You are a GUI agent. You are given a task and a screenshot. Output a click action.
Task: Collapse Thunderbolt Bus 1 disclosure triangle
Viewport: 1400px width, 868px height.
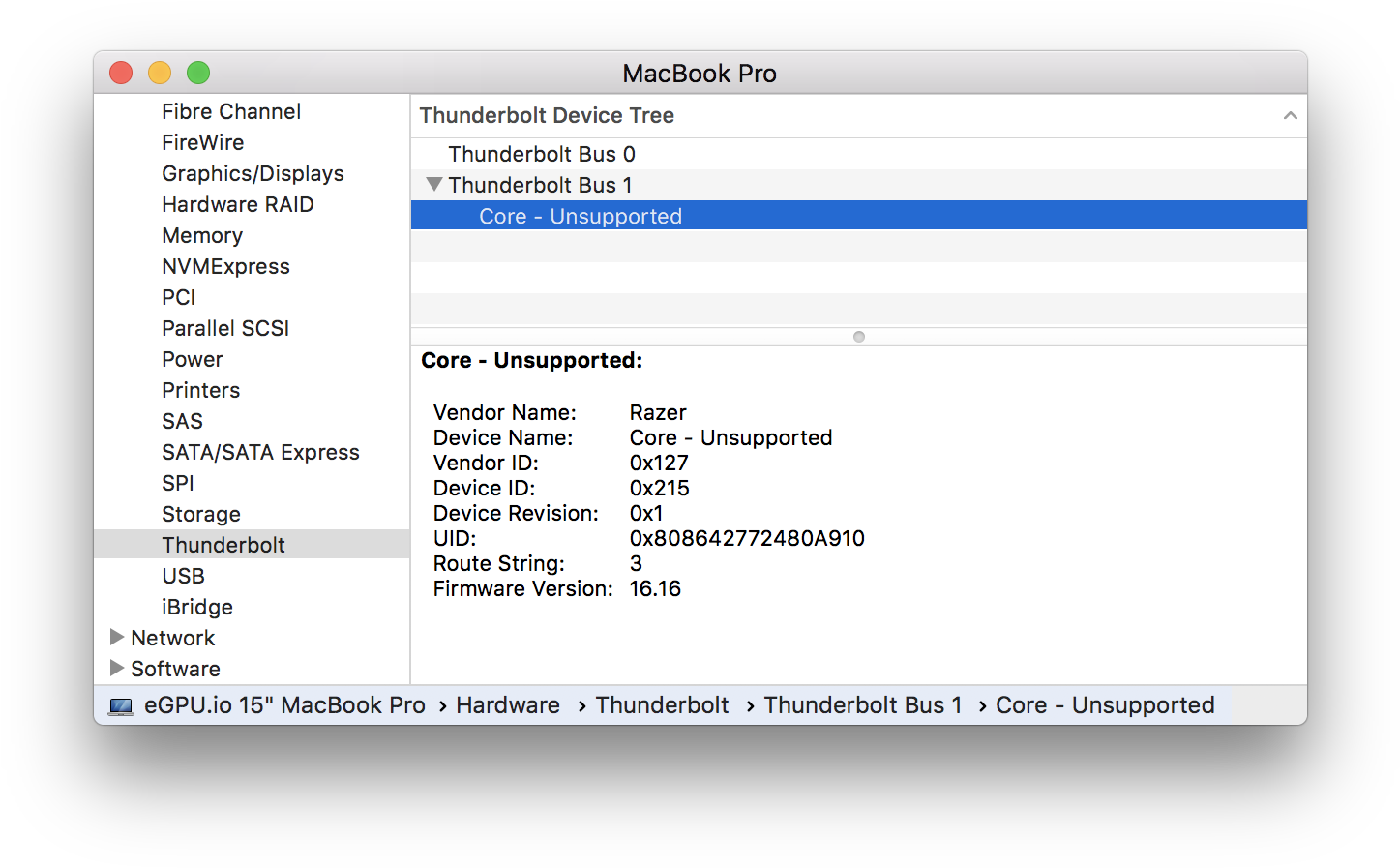coord(433,184)
